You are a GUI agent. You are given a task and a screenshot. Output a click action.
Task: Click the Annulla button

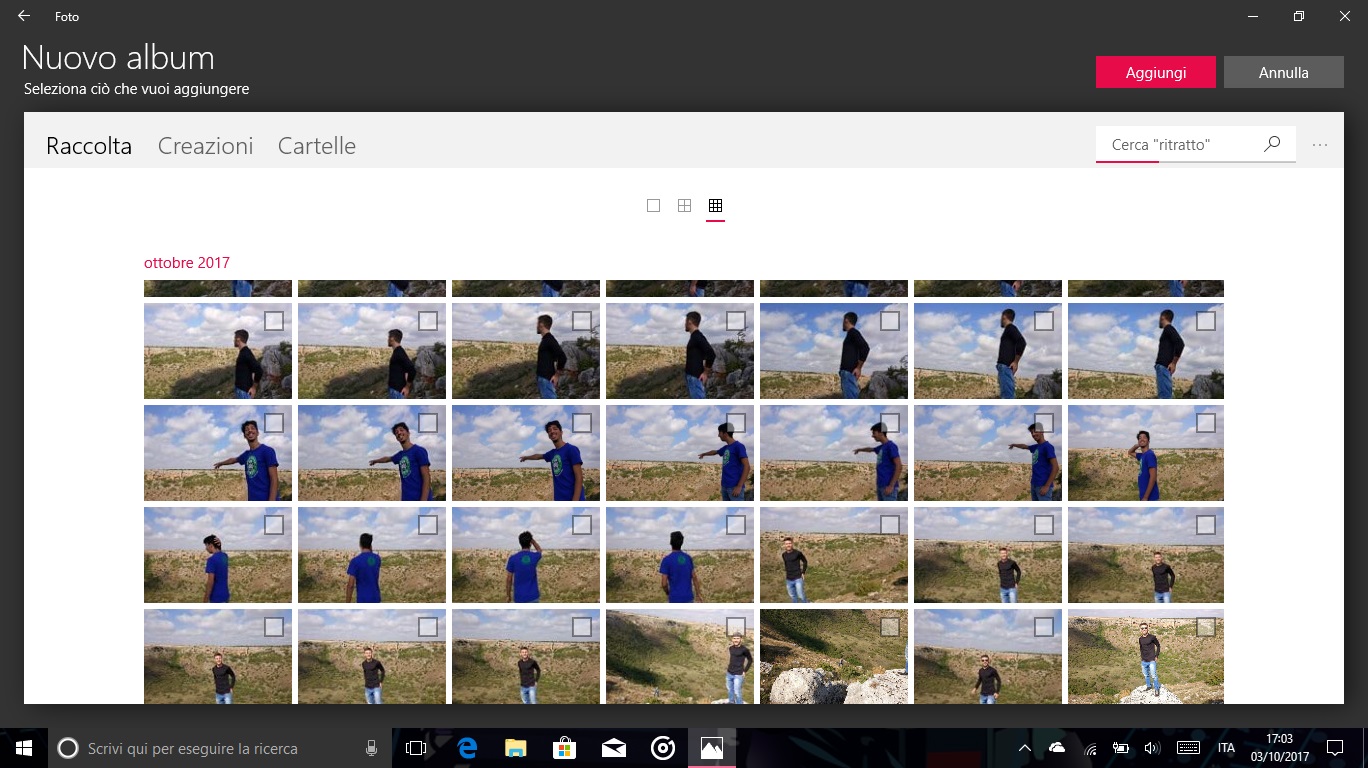tap(1284, 72)
